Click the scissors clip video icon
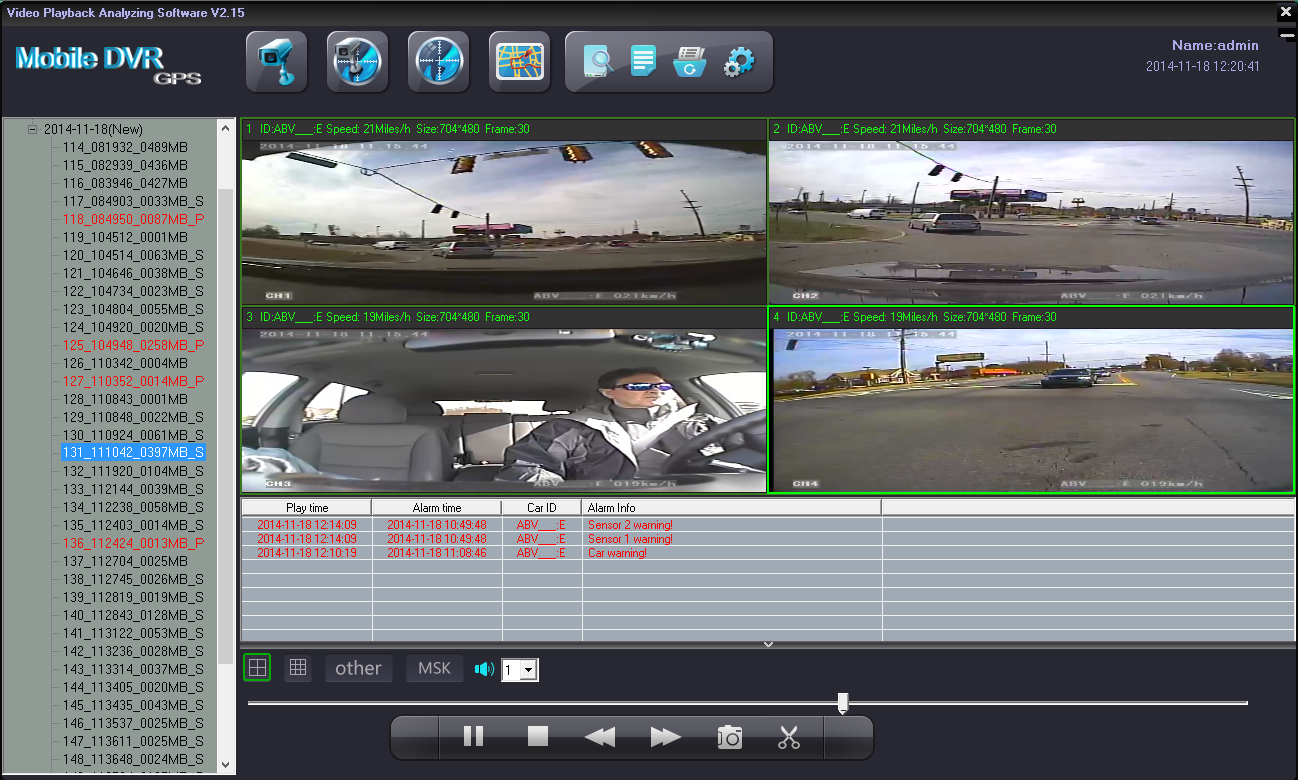The width and height of the screenshot is (1298, 780). click(789, 738)
